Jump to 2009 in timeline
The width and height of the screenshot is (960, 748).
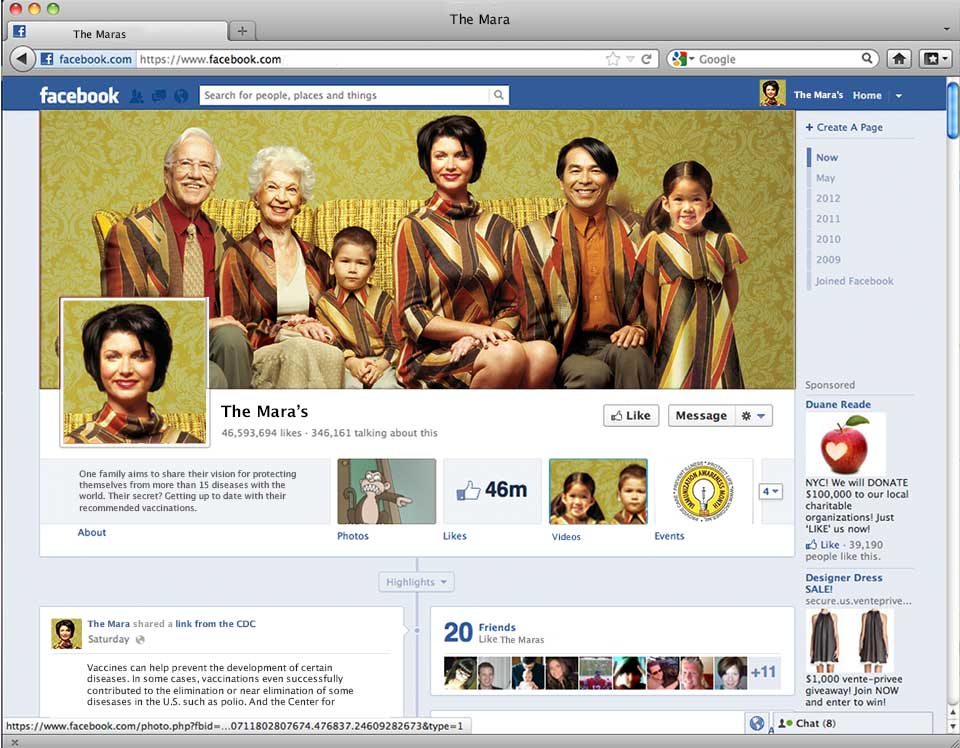(x=828, y=260)
